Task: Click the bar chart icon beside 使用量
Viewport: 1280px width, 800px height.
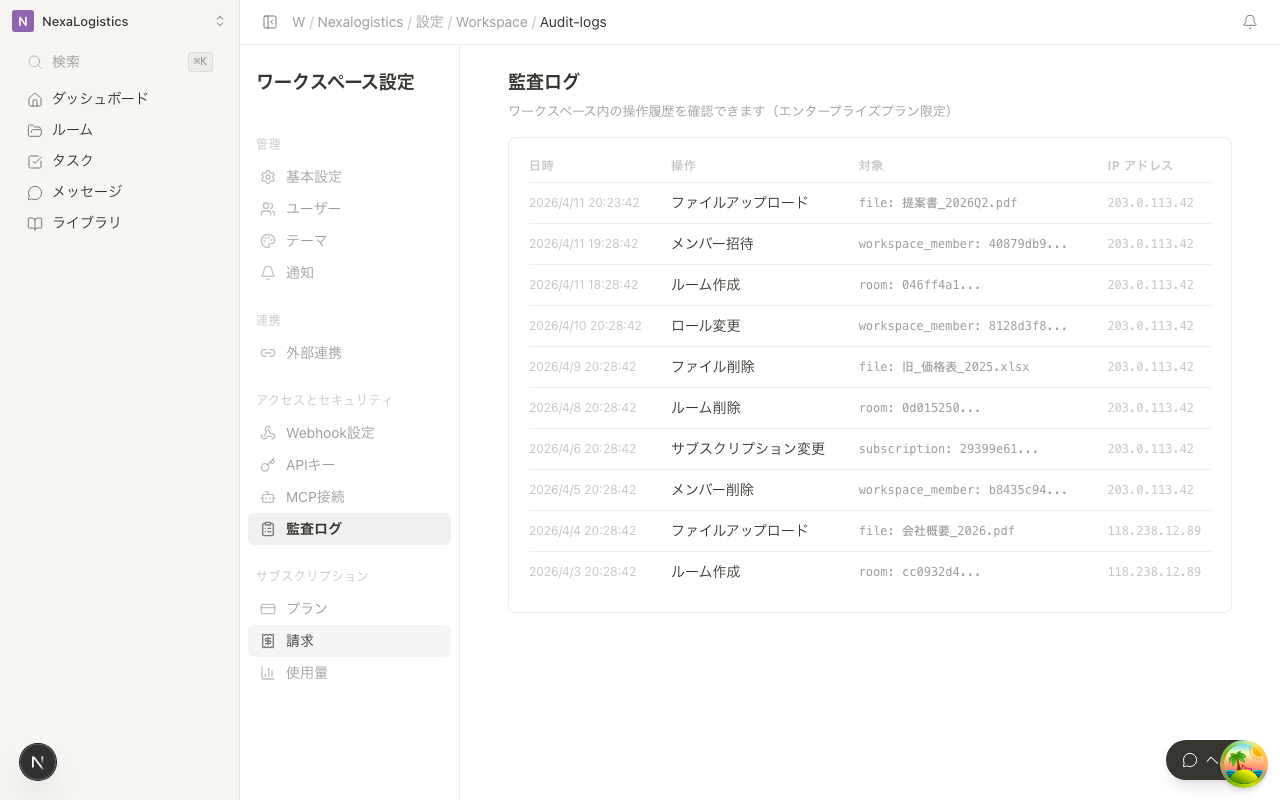Action: [268, 673]
